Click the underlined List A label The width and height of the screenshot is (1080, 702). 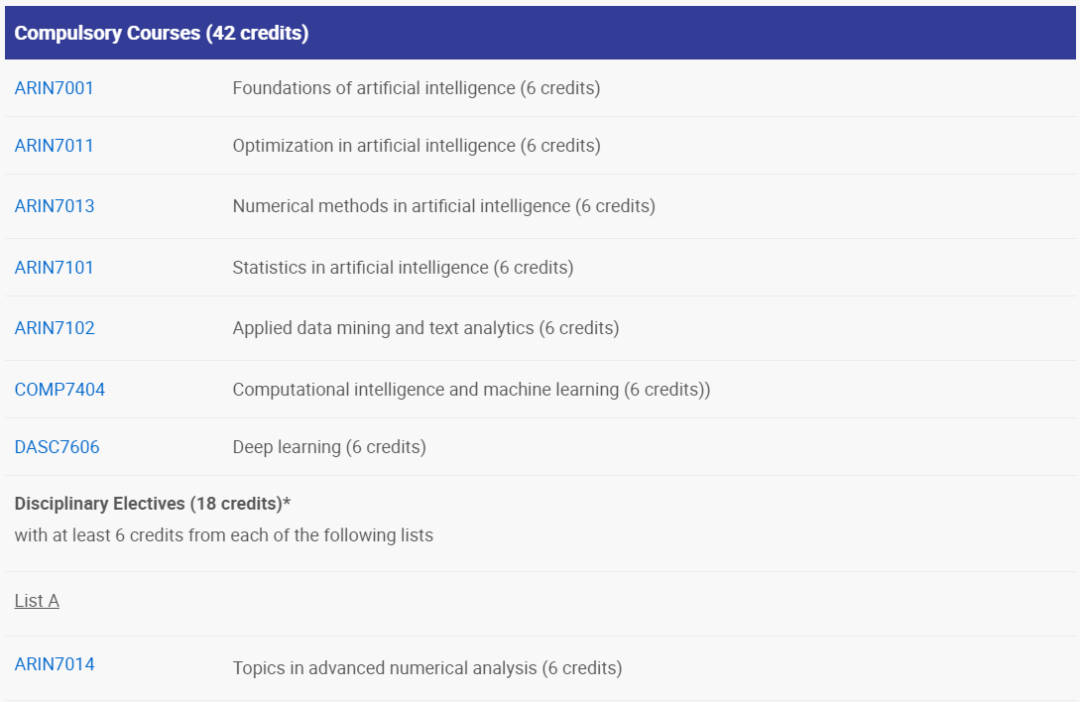[37, 601]
